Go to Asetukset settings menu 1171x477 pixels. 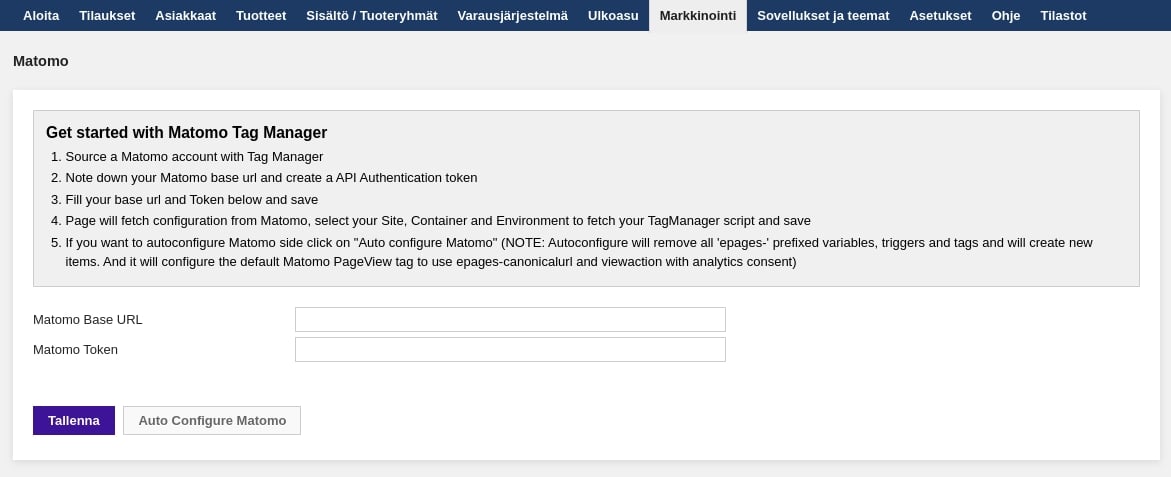940,15
